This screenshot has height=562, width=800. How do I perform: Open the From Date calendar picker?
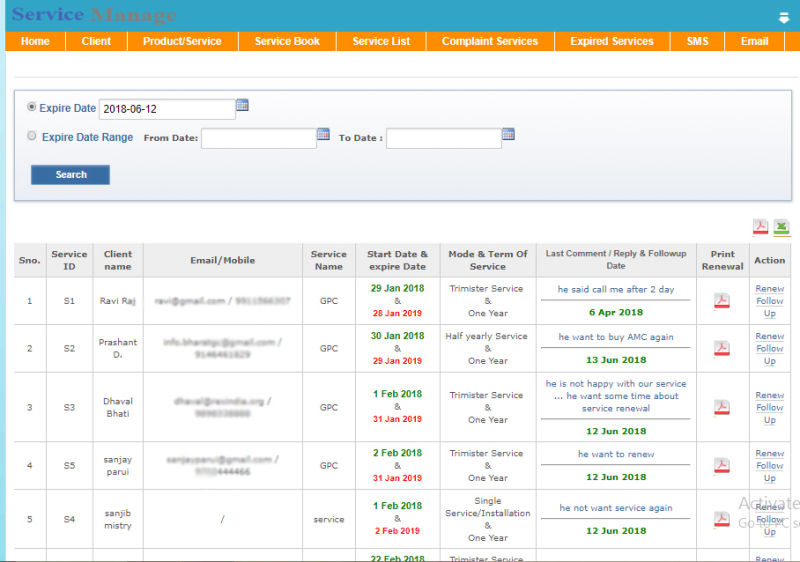323,134
